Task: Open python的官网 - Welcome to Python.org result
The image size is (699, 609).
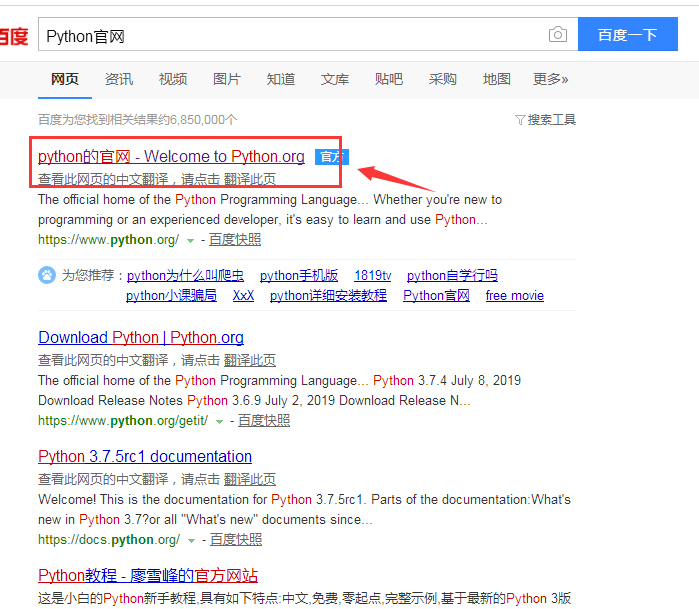Action: (x=171, y=156)
